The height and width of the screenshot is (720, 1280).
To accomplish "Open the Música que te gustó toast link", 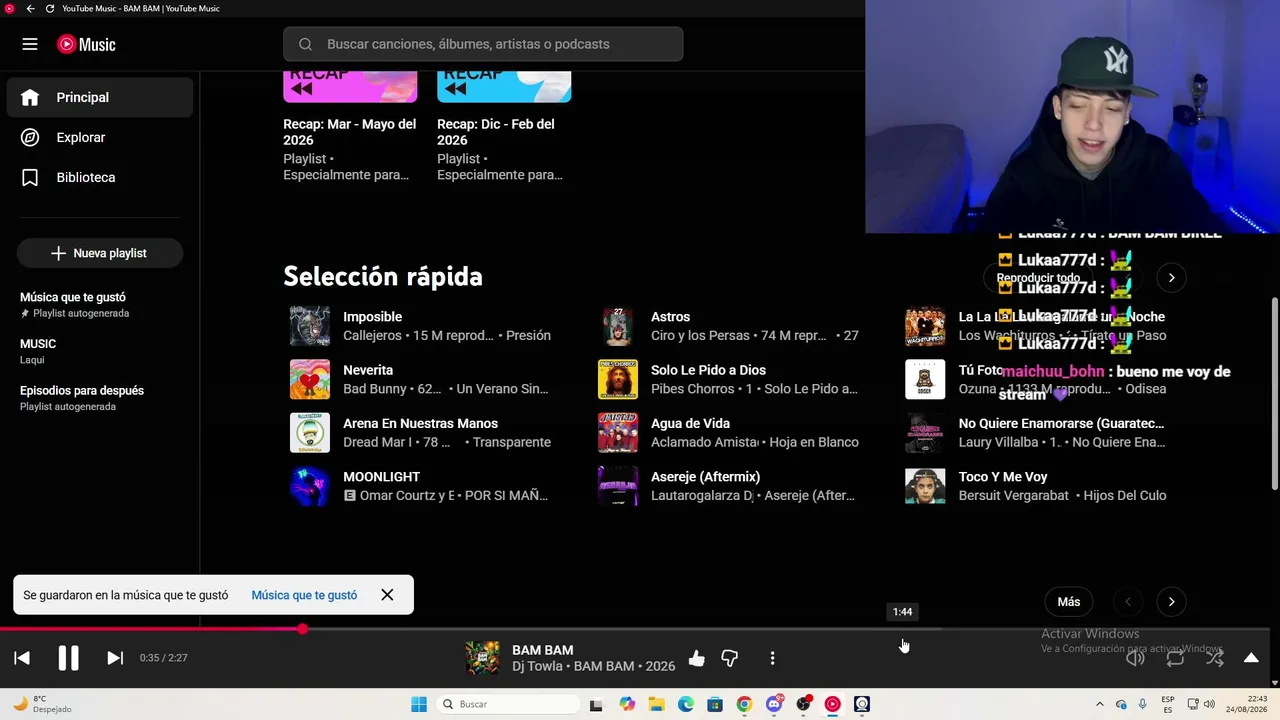I will (304, 595).
